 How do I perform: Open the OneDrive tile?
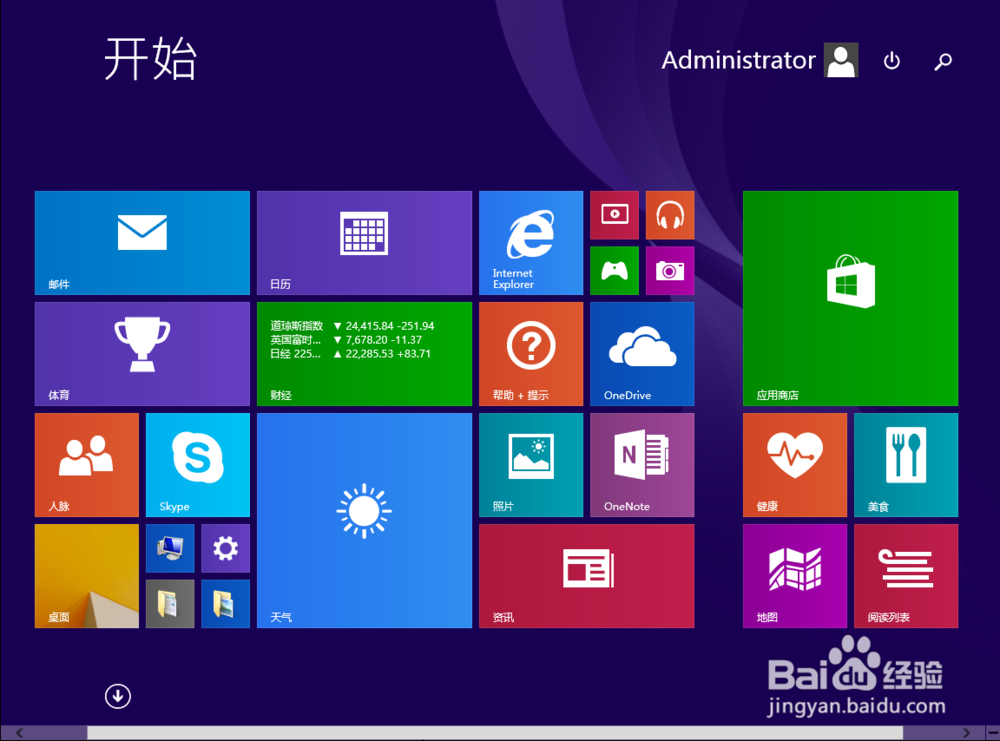tap(642, 354)
